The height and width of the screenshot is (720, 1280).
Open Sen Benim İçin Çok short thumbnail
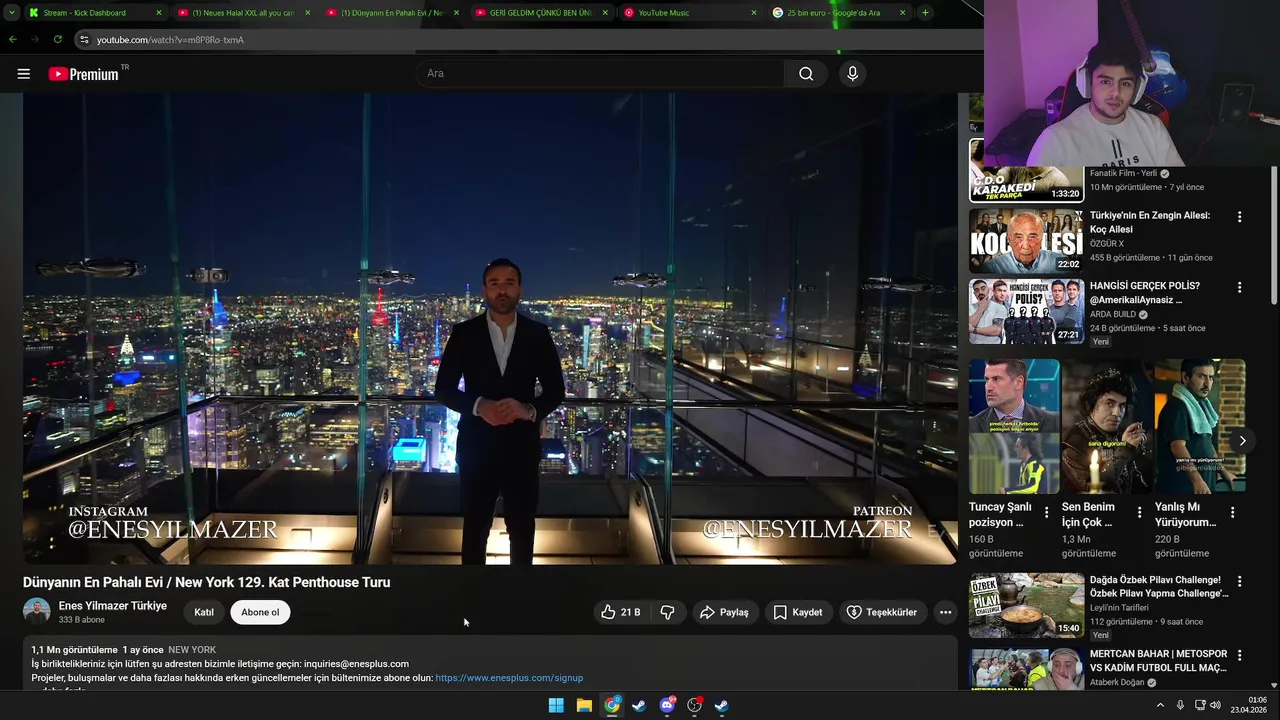(x=1107, y=426)
